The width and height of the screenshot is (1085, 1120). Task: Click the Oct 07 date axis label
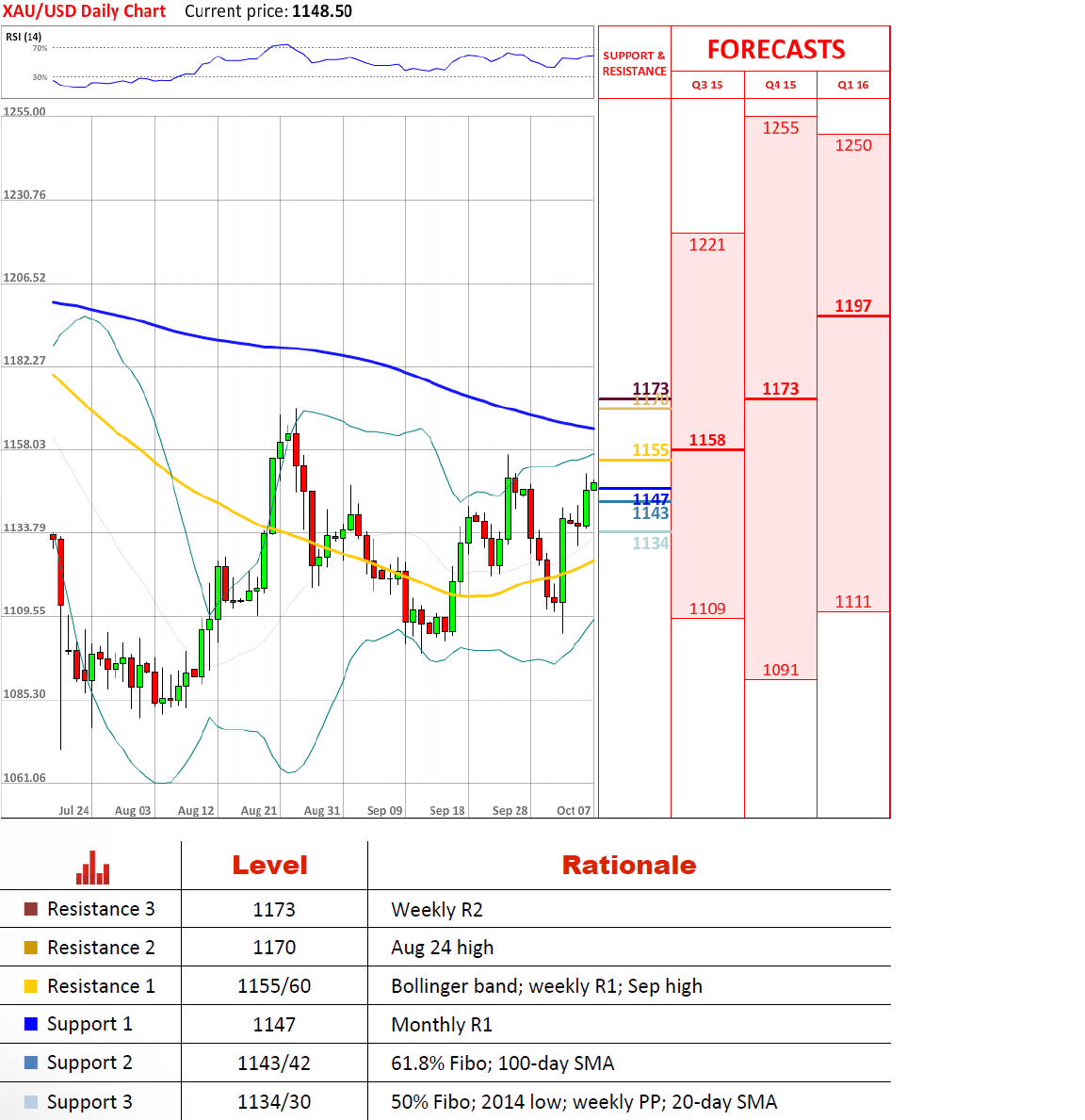click(574, 811)
